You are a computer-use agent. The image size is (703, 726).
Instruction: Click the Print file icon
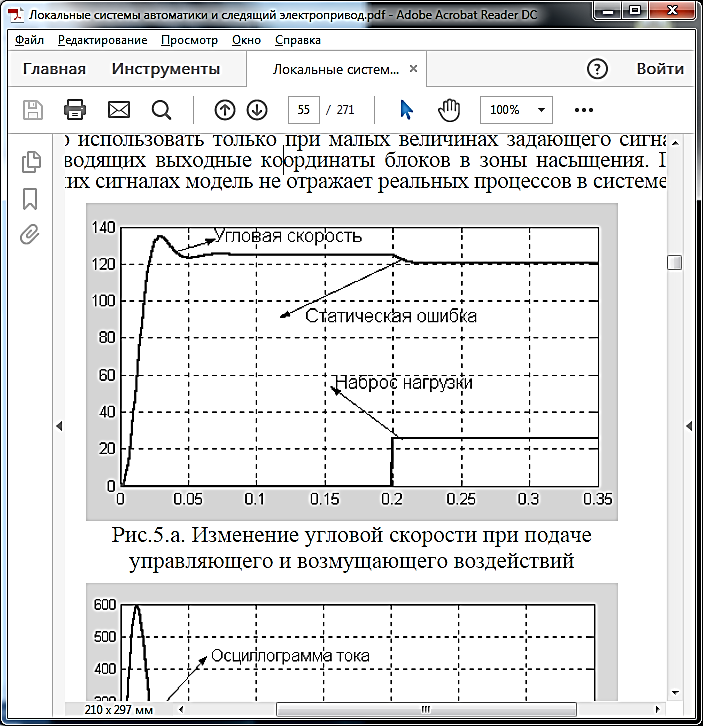click(75, 109)
